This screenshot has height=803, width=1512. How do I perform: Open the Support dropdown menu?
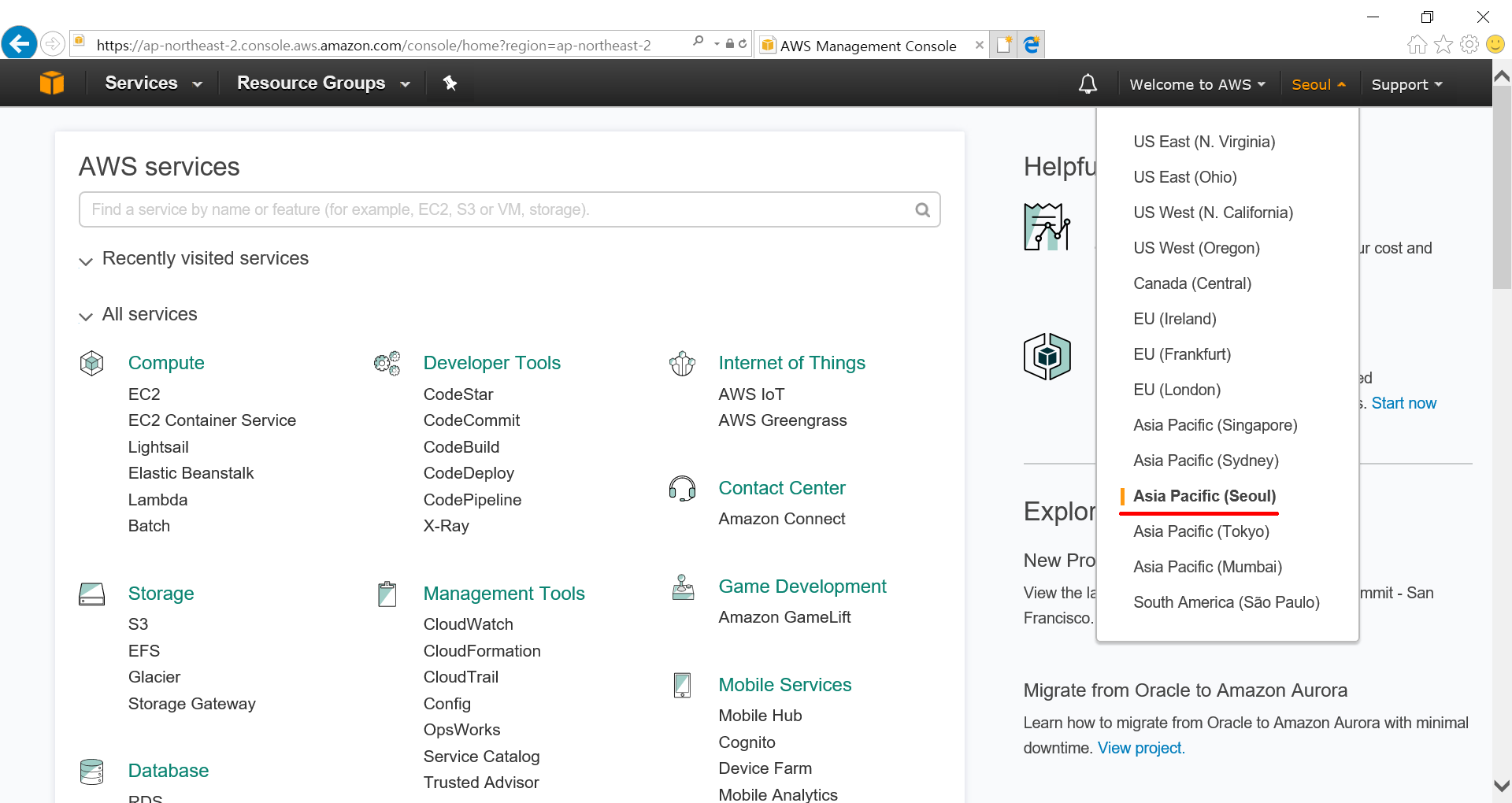[x=1406, y=84]
